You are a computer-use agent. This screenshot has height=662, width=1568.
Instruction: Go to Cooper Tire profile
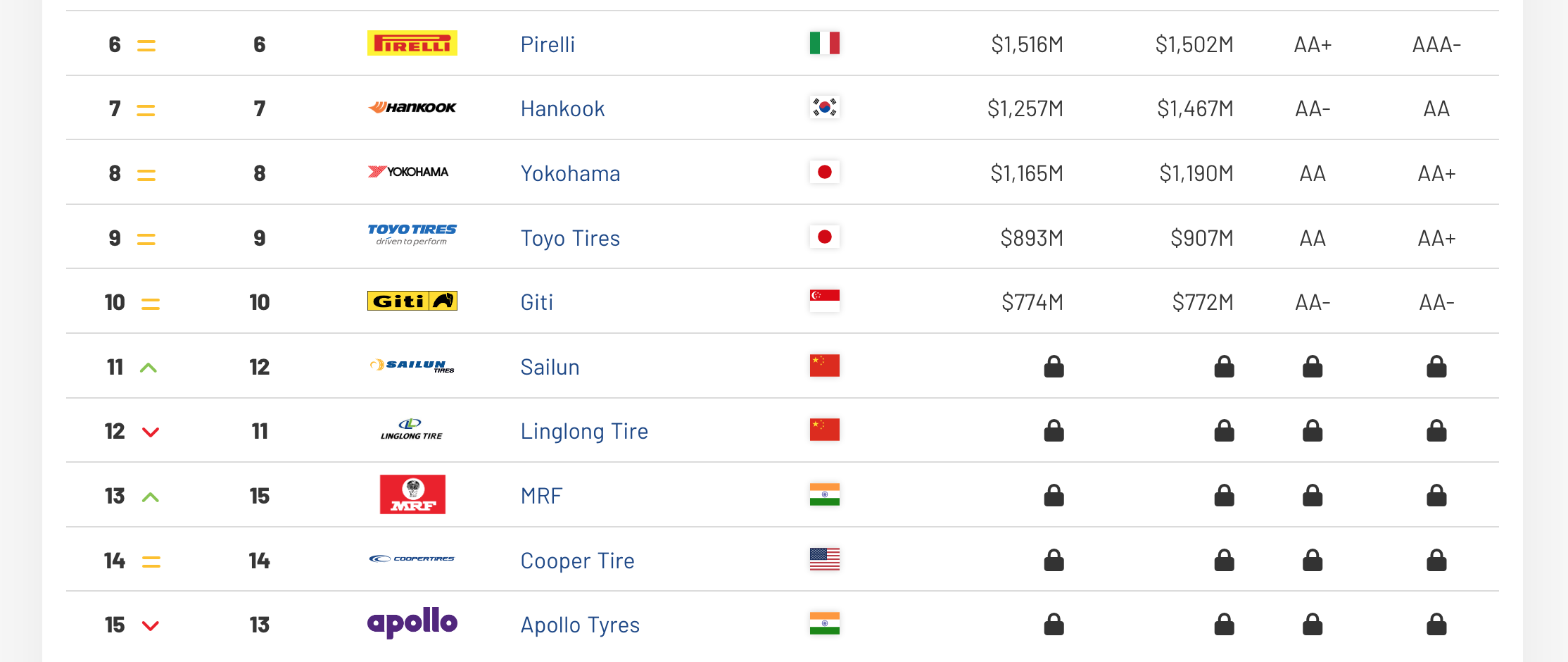(577, 561)
